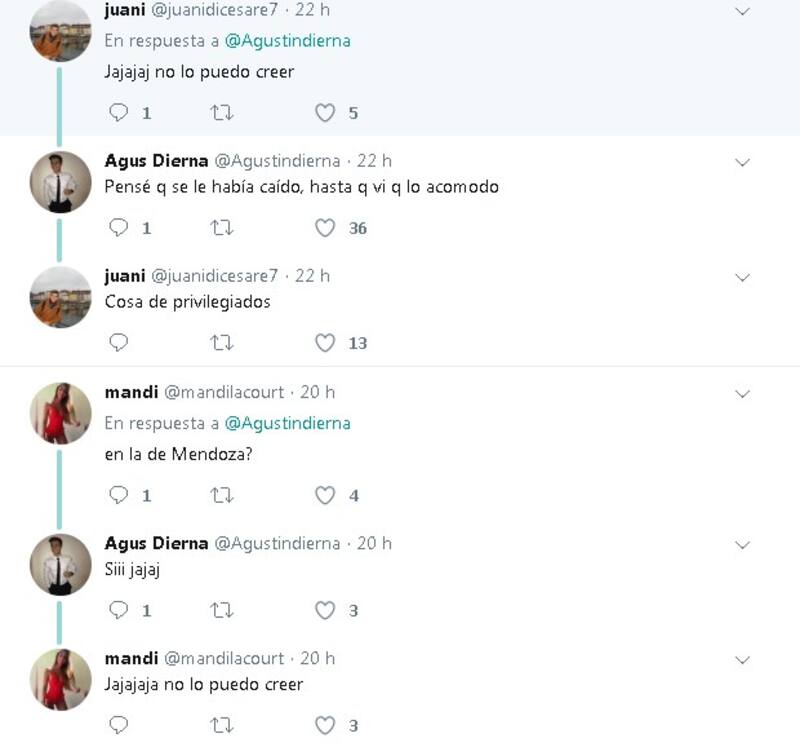Like the "Cosa de privilegiados" tweet
This screenshot has width=800, height=747.
[325, 343]
